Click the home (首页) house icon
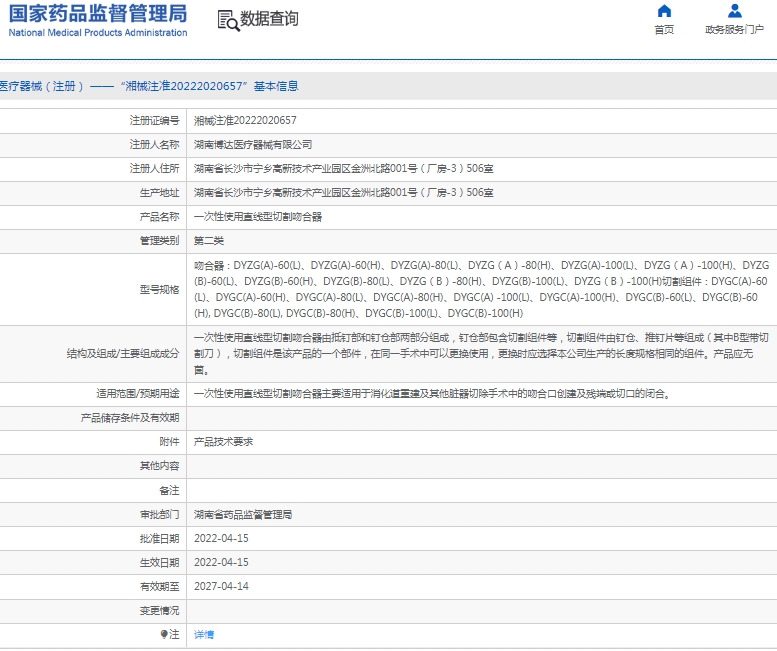The height and width of the screenshot is (651, 777). (x=664, y=11)
